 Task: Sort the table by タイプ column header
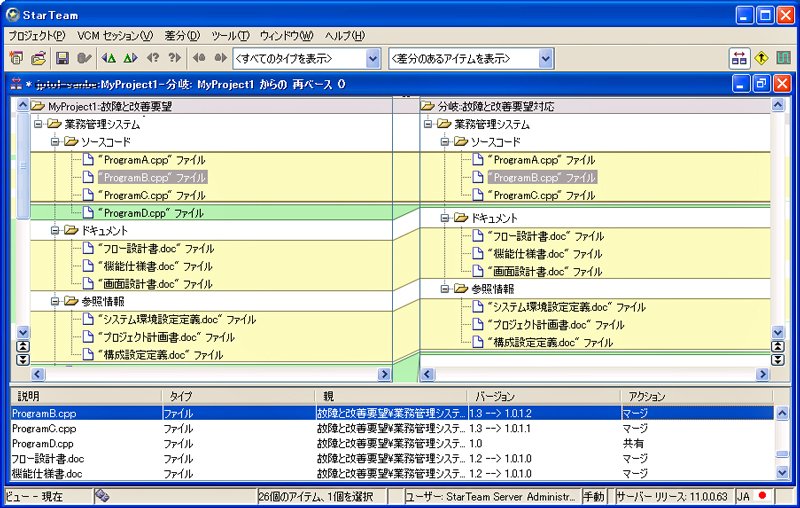[x=238, y=396]
